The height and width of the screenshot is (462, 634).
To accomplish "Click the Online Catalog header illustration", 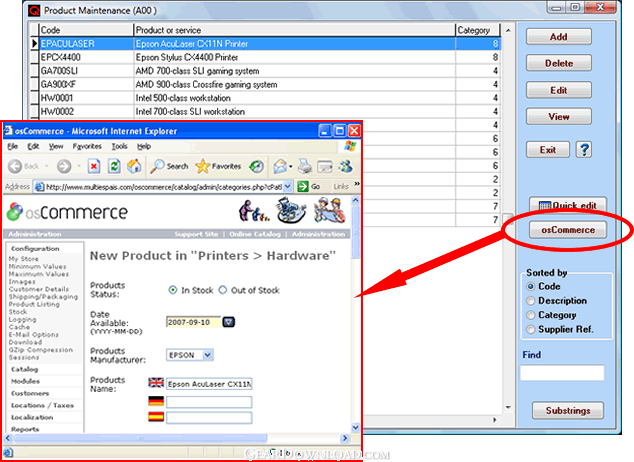I will point(291,210).
